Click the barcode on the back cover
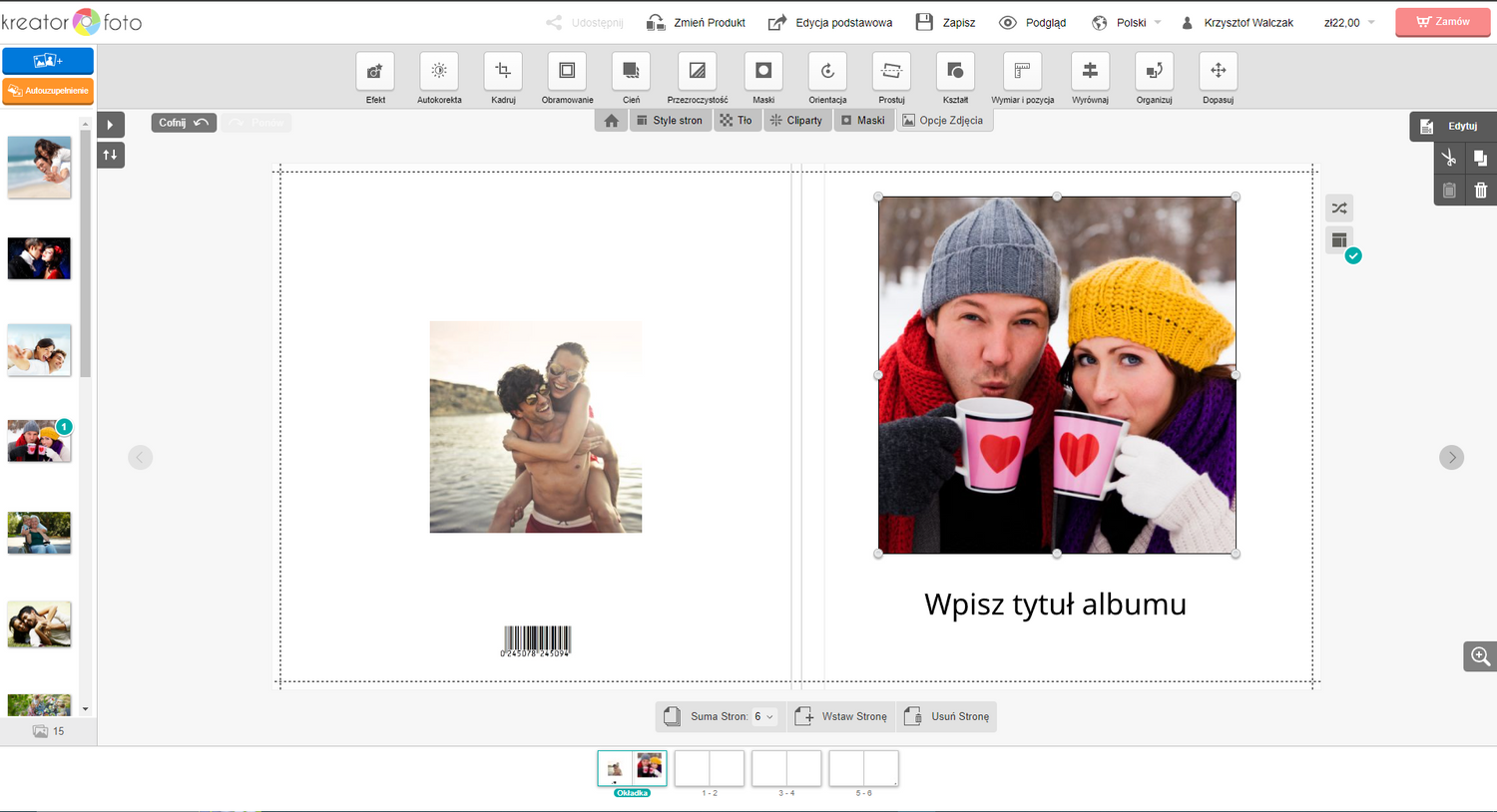This screenshot has width=1497, height=812. click(536, 641)
